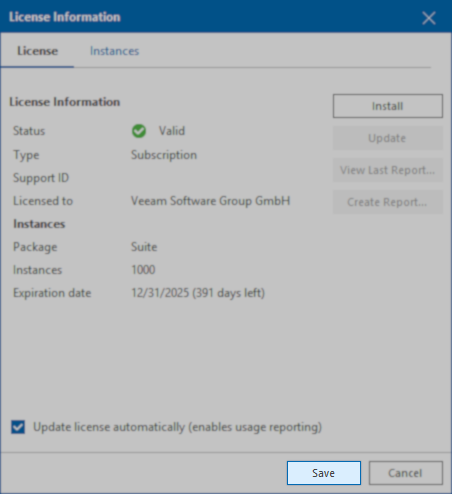452x494 pixels.
Task: Click 'Update license automatically' label text
Action: tap(177, 427)
